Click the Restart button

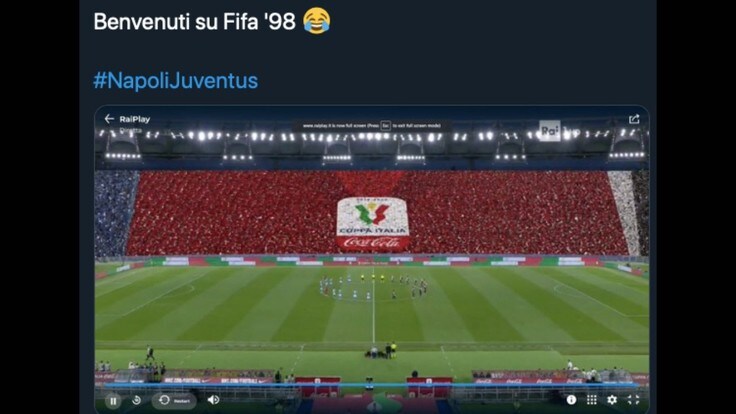(x=175, y=400)
